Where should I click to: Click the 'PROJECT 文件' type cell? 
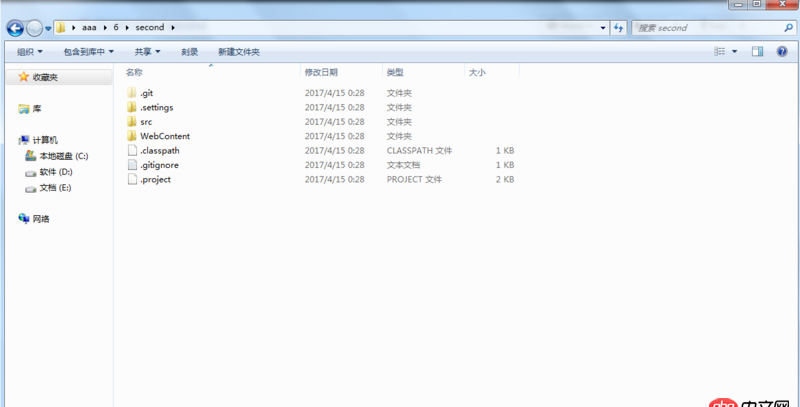click(414, 180)
